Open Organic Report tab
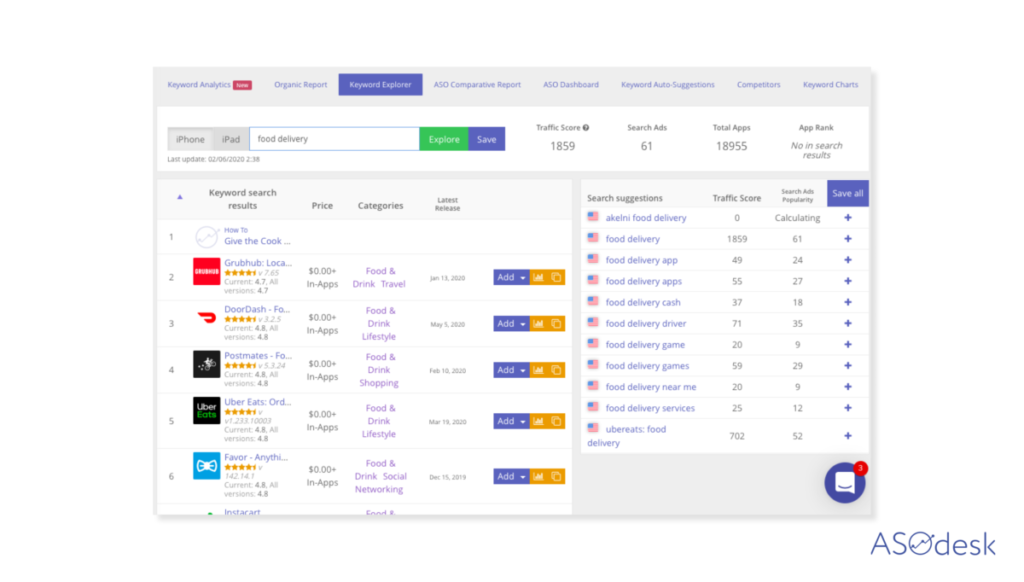 pyautogui.click(x=300, y=85)
